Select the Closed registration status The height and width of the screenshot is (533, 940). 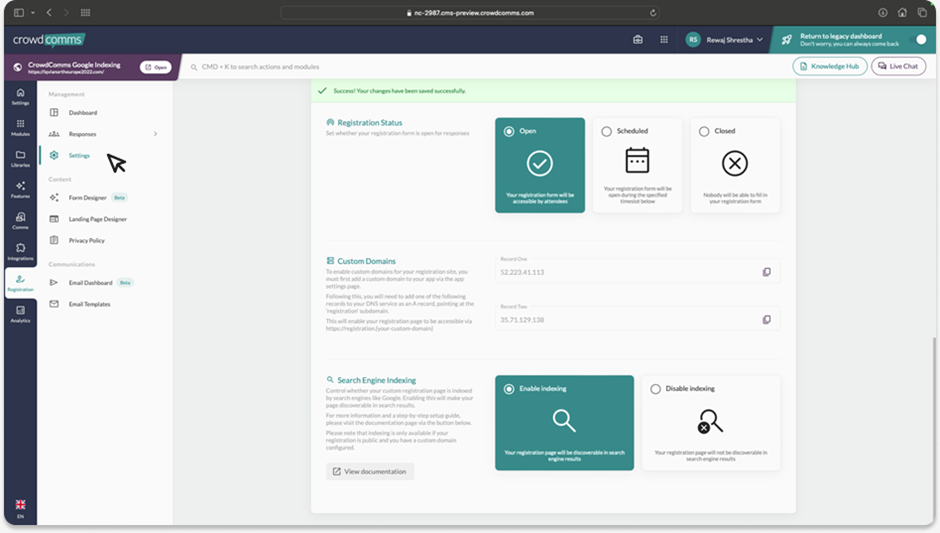[x=734, y=164]
